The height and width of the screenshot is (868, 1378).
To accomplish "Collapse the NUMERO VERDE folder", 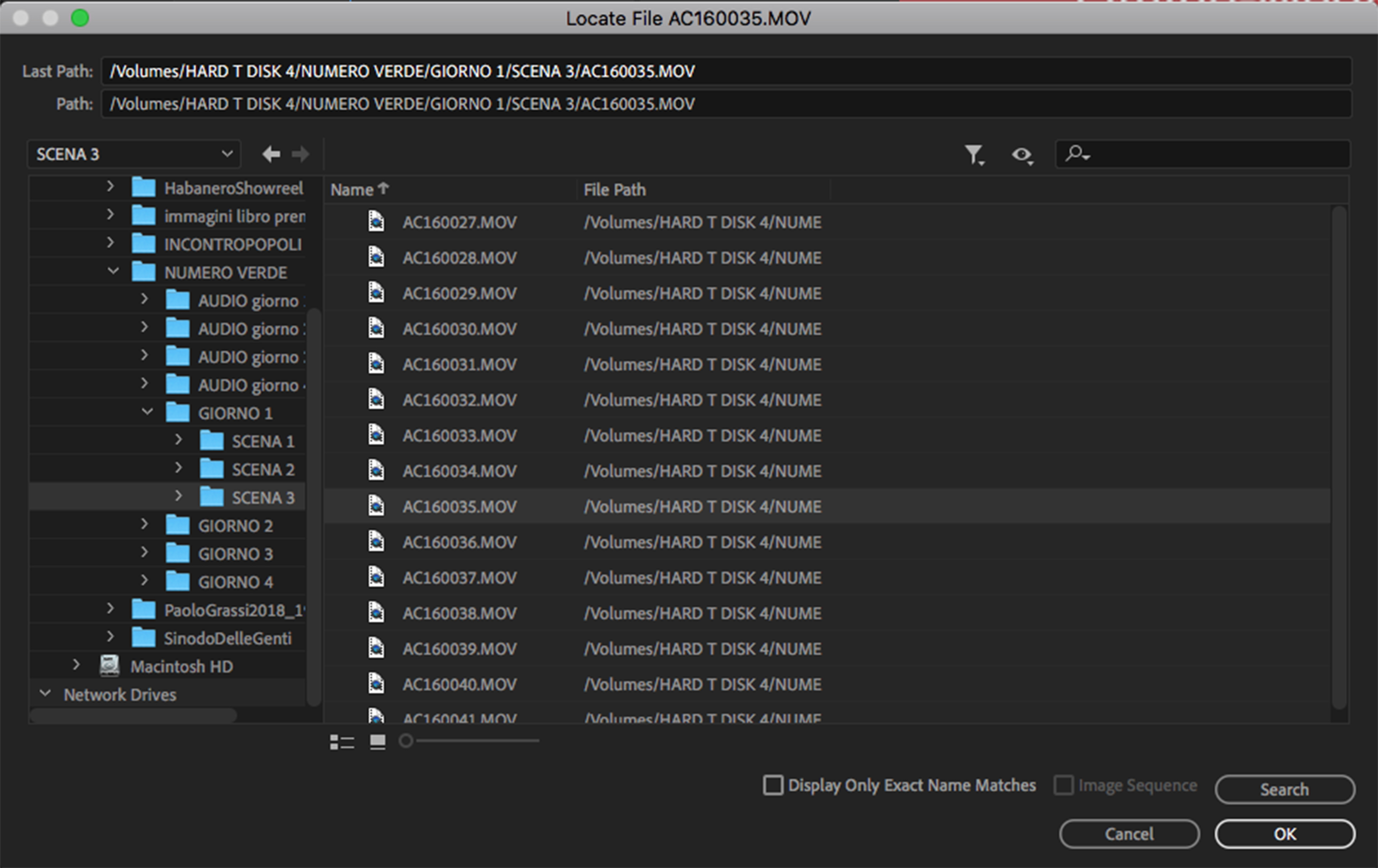I will pos(113,271).
